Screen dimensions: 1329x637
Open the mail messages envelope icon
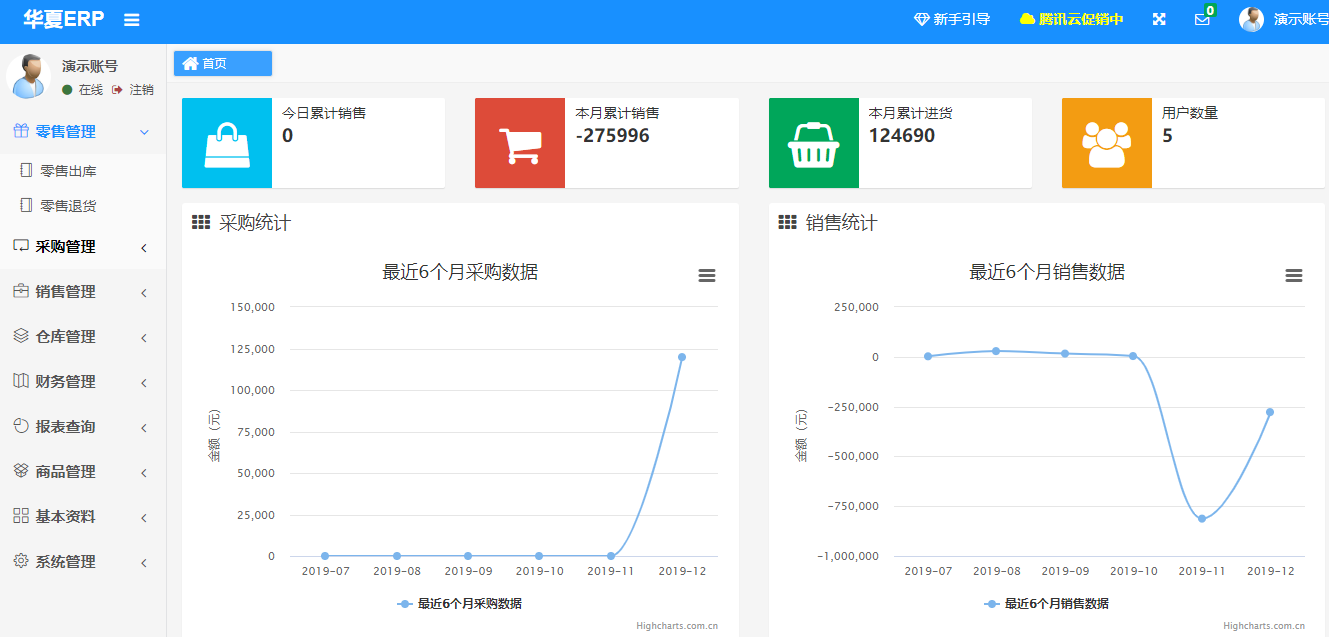[x=1202, y=20]
